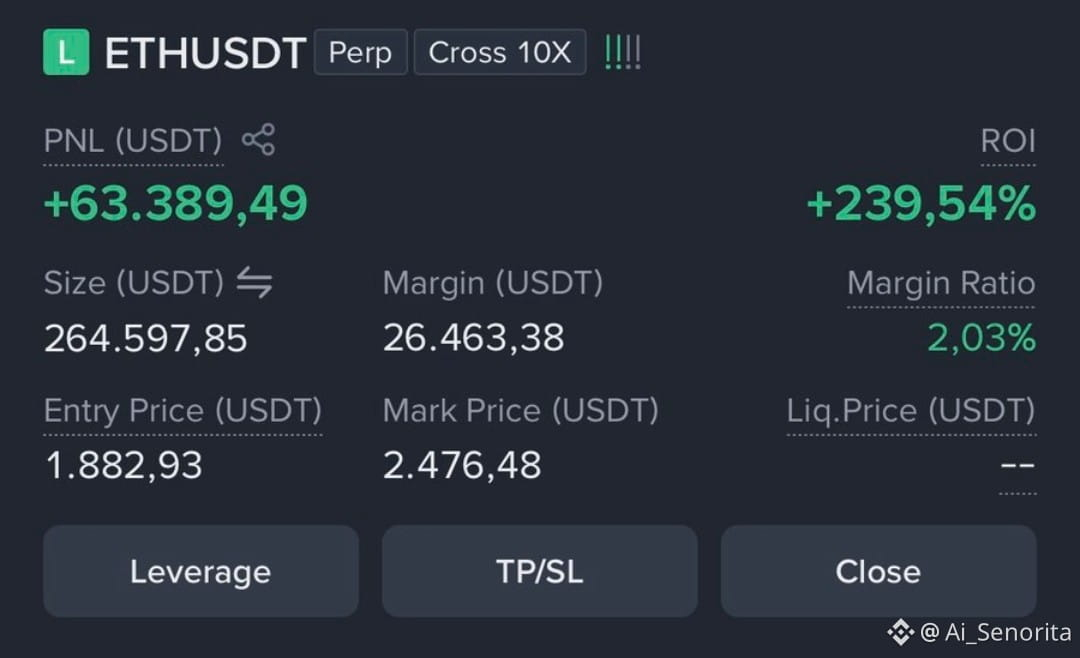Image resolution: width=1080 pixels, height=658 pixels.
Task: Tap the Margin Ratio label
Action: coord(941,283)
